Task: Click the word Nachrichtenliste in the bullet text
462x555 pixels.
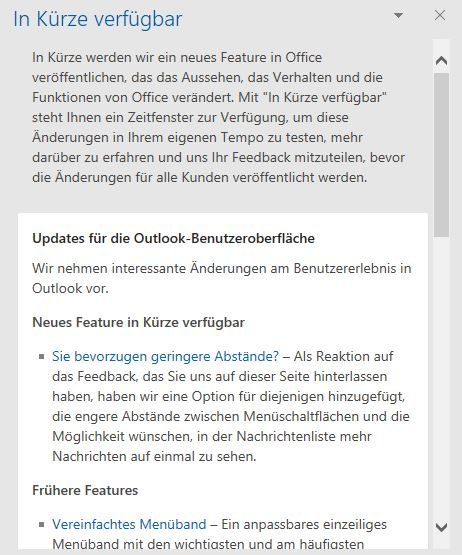Action: (286, 436)
